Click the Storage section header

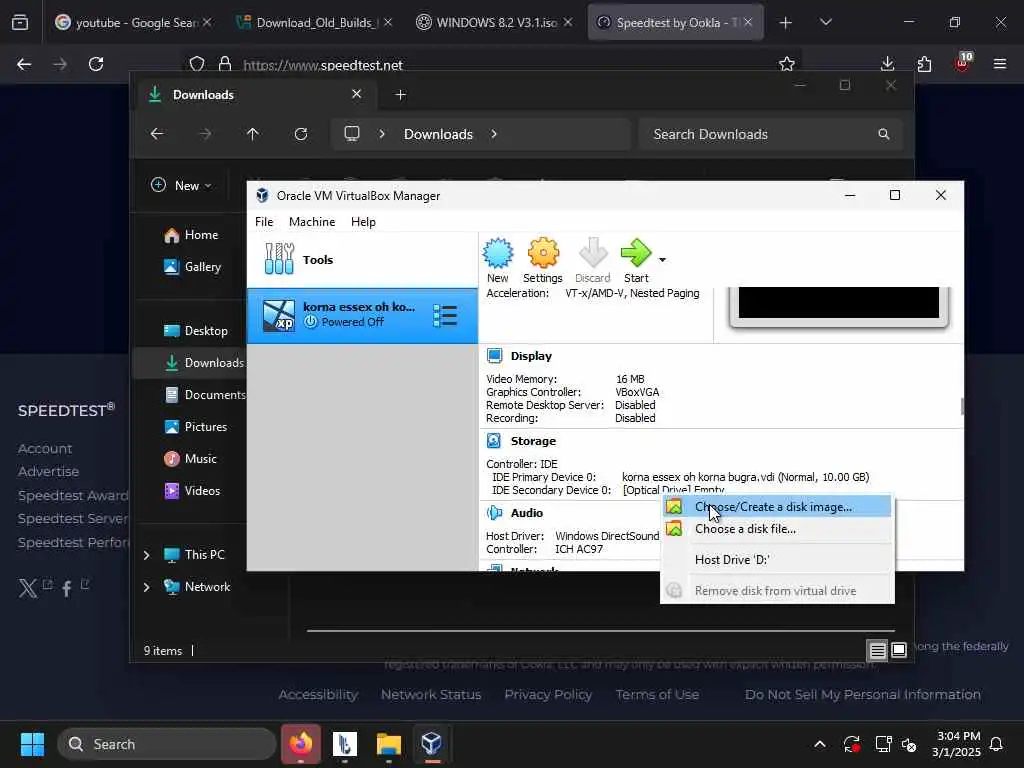coord(533,441)
